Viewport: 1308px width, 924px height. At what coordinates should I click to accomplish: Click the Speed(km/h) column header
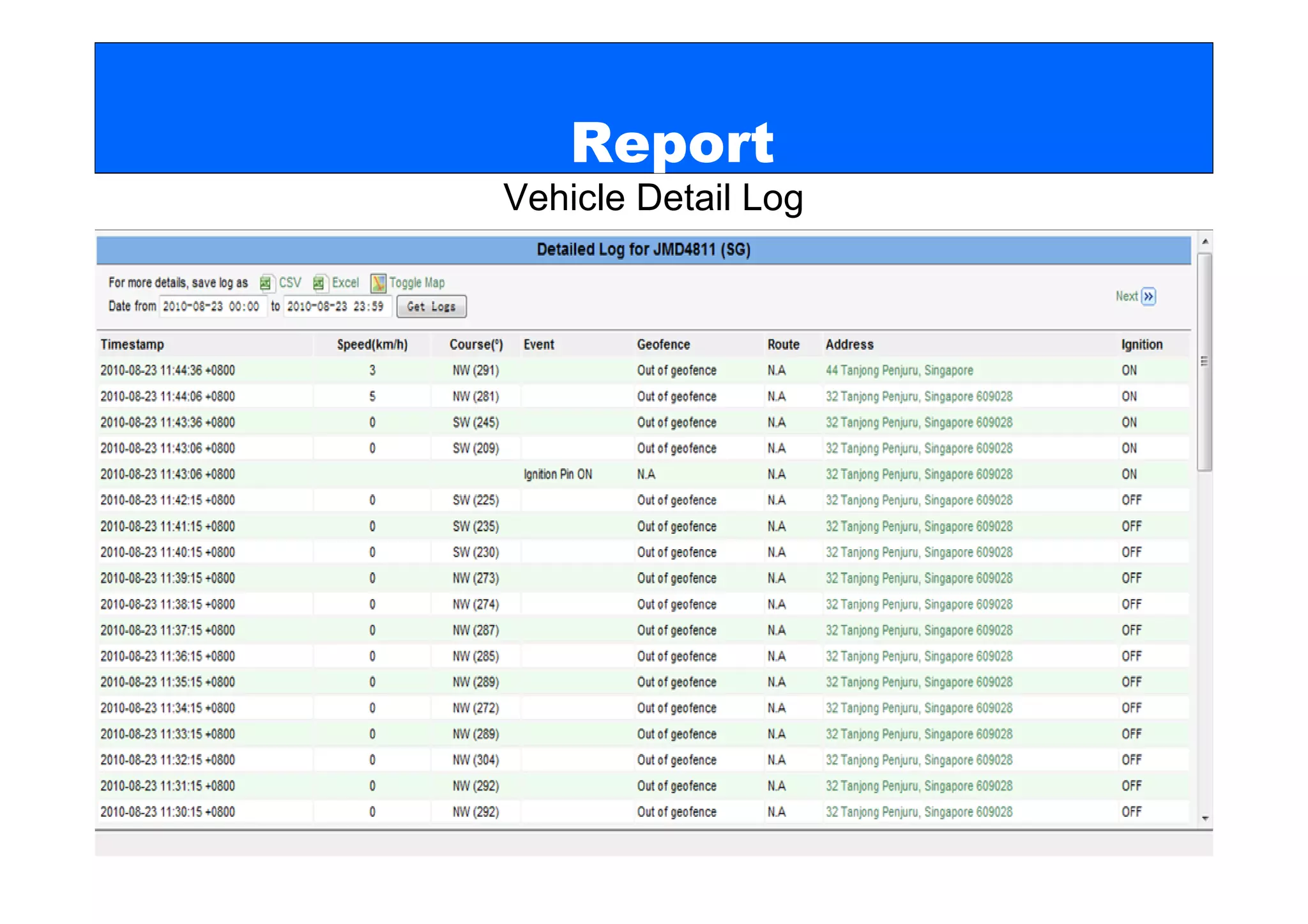click(x=372, y=345)
